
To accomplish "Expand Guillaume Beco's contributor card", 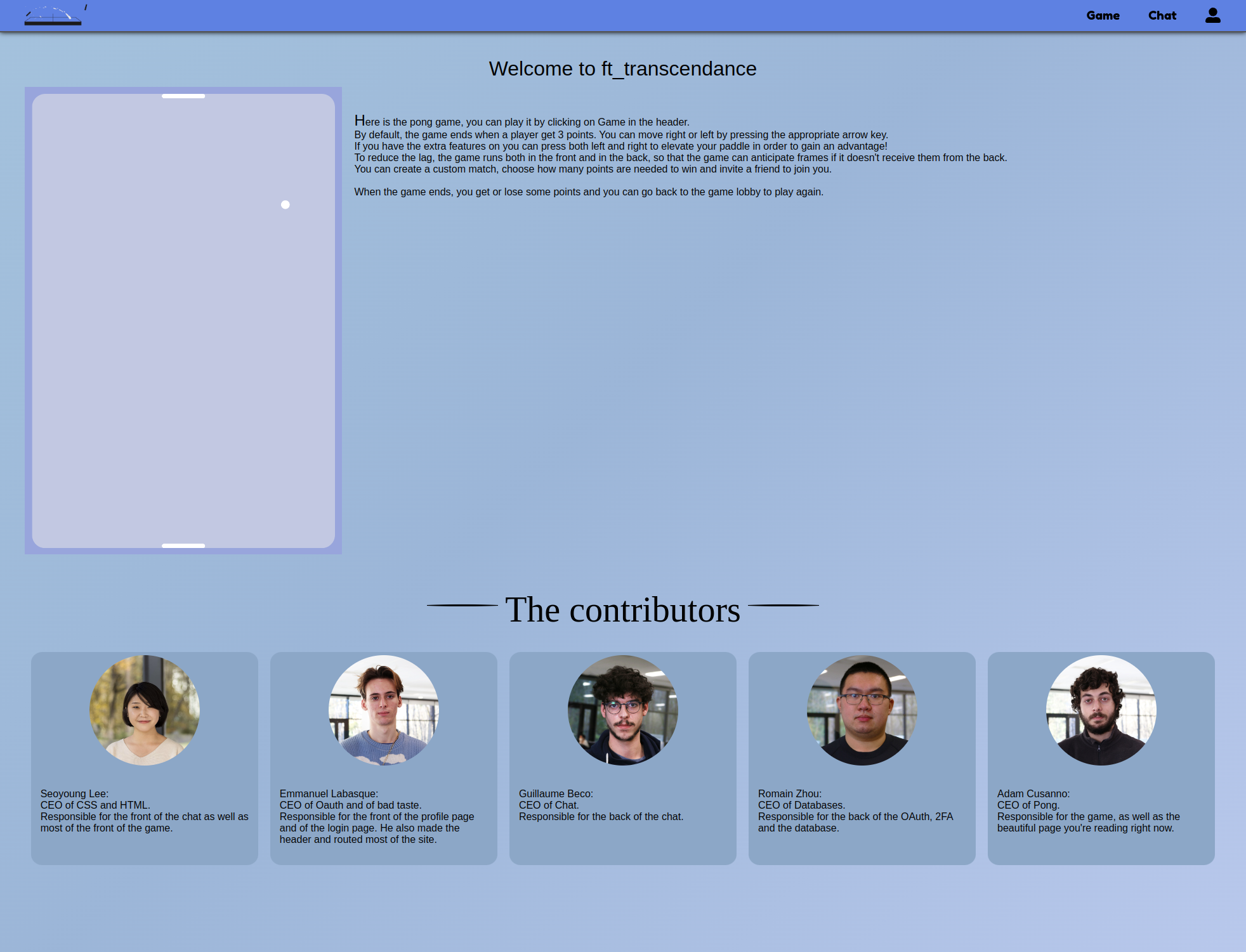I will click(623, 758).
